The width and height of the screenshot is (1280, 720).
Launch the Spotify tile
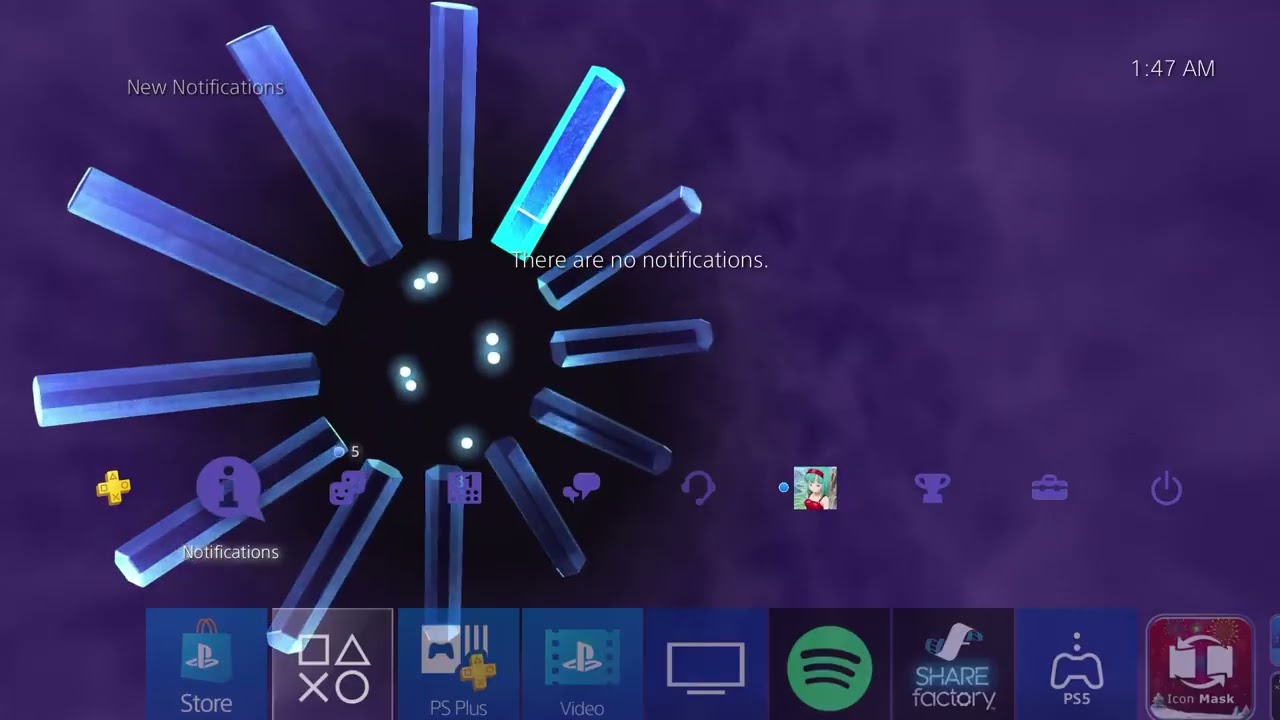pyautogui.click(x=829, y=664)
